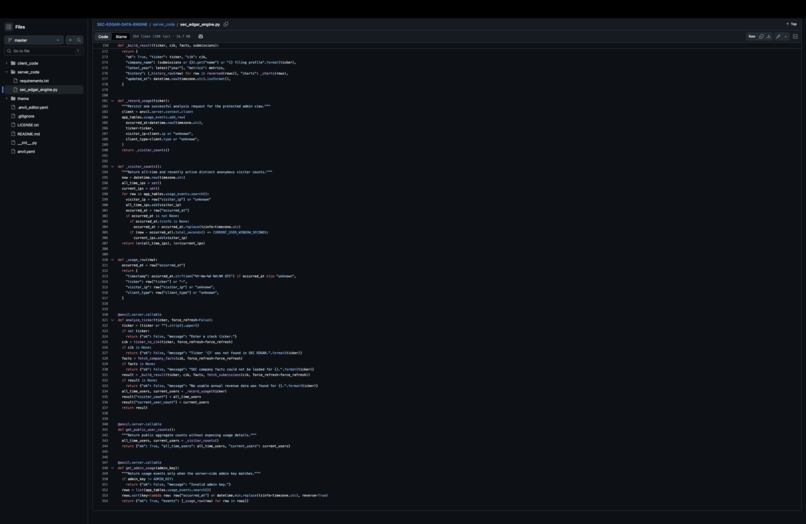Viewport: 806px width, 524px height.
Task: Click the 'def analyze_ticker' code line
Action: pos(165,320)
